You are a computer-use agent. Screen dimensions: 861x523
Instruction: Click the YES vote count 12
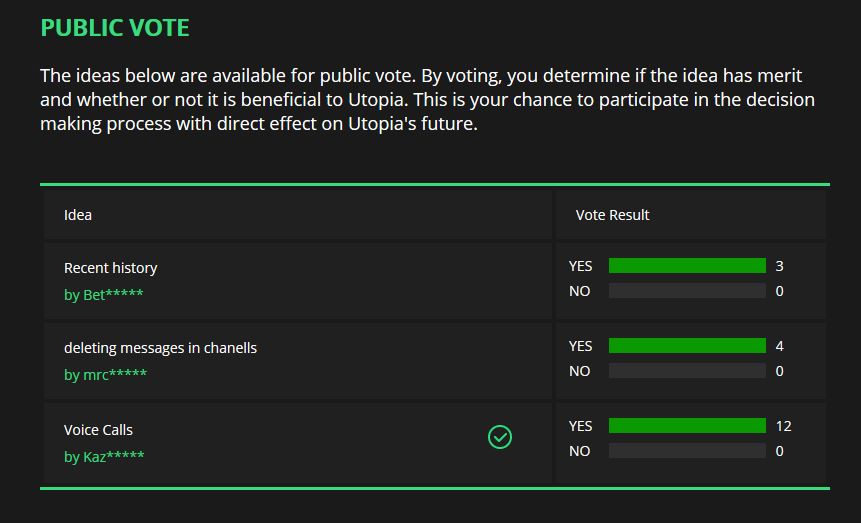784,426
